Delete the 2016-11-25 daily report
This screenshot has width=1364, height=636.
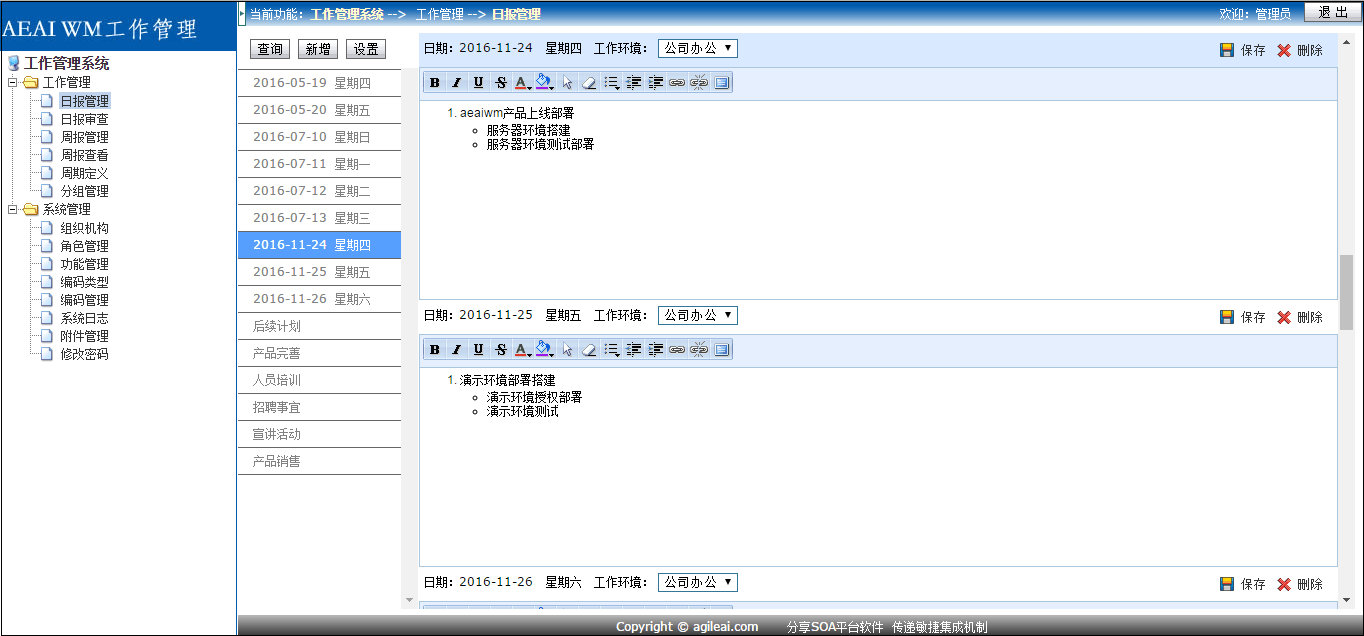pos(1300,317)
